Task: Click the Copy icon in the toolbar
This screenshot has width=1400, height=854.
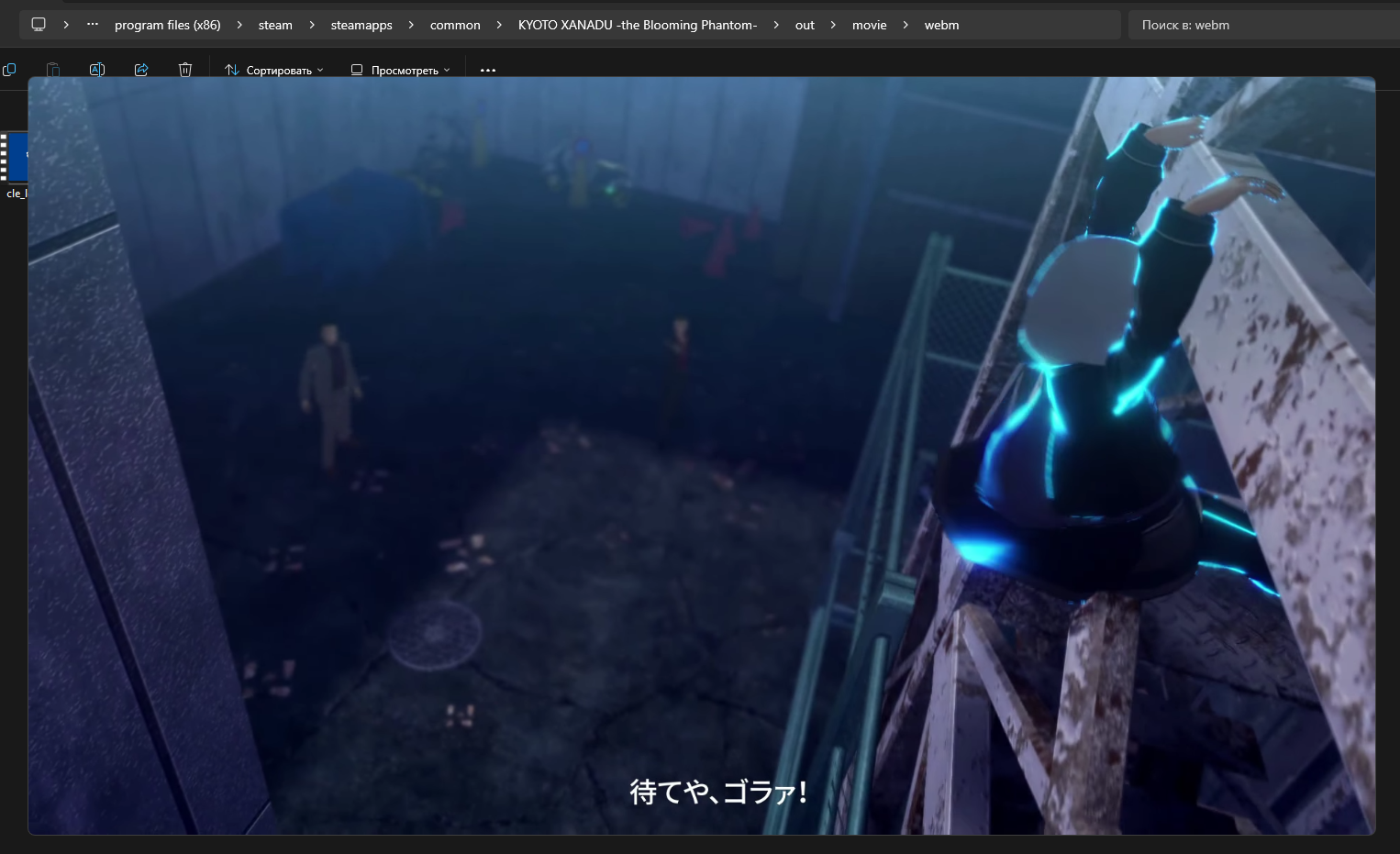Action: coord(9,70)
